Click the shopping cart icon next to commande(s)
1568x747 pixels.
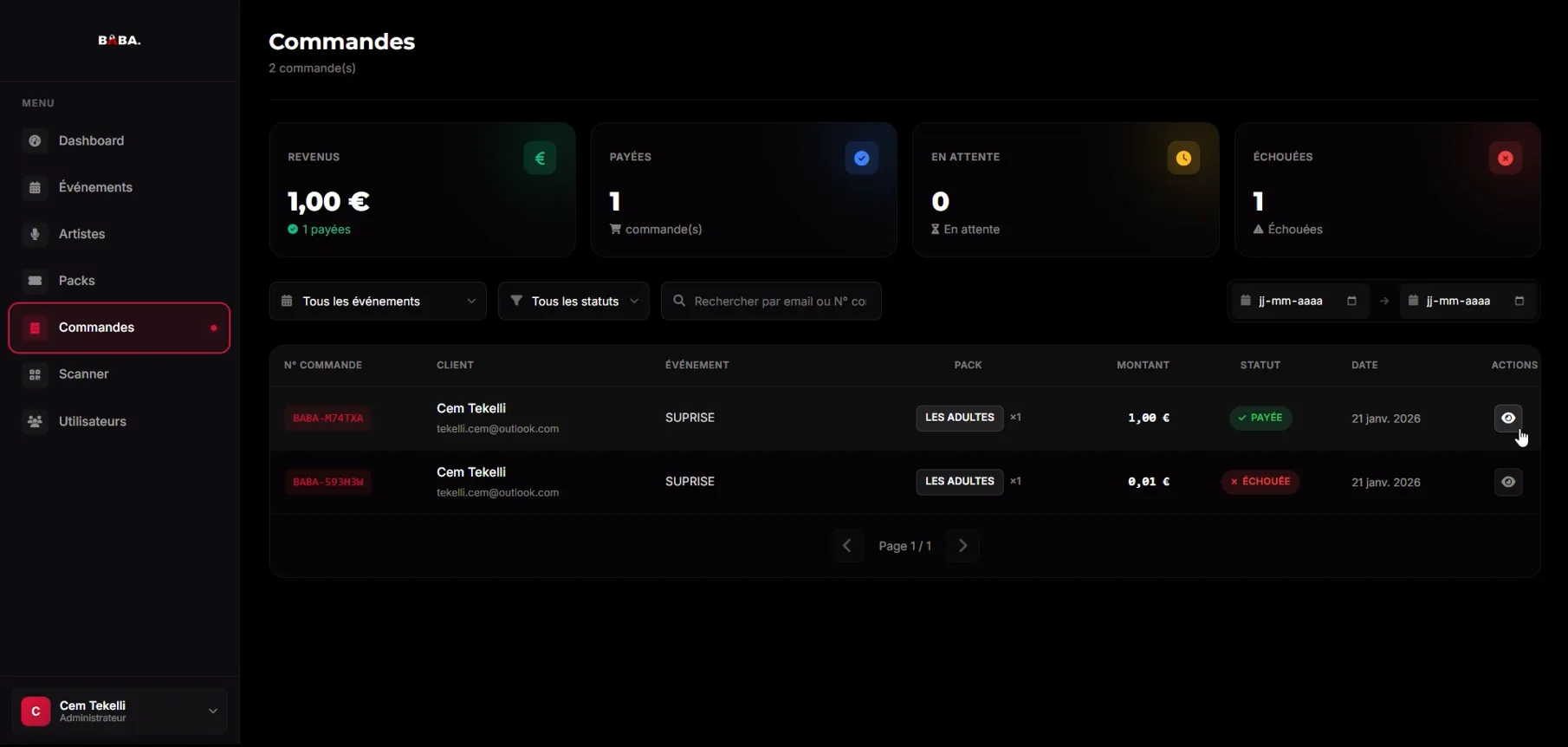click(x=615, y=229)
